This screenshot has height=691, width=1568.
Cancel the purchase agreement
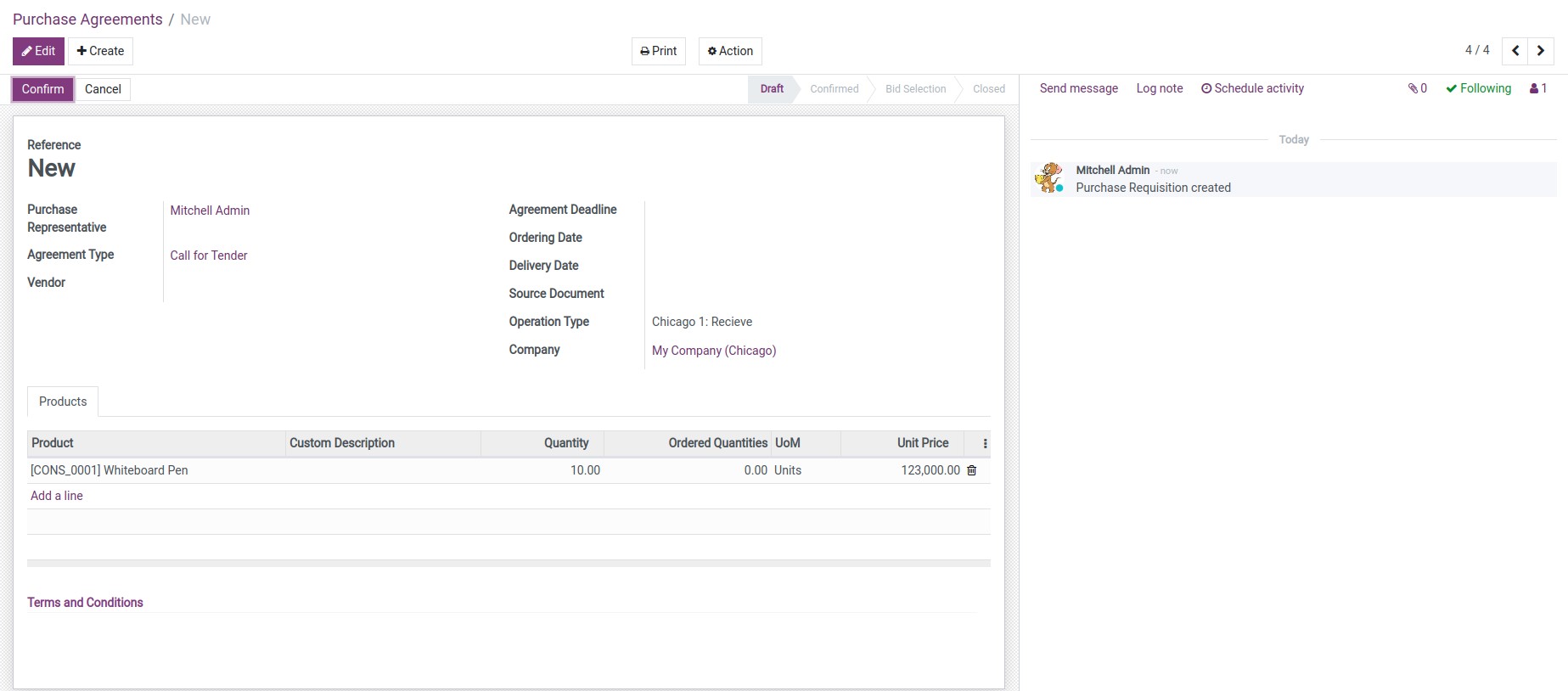click(x=103, y=89)
